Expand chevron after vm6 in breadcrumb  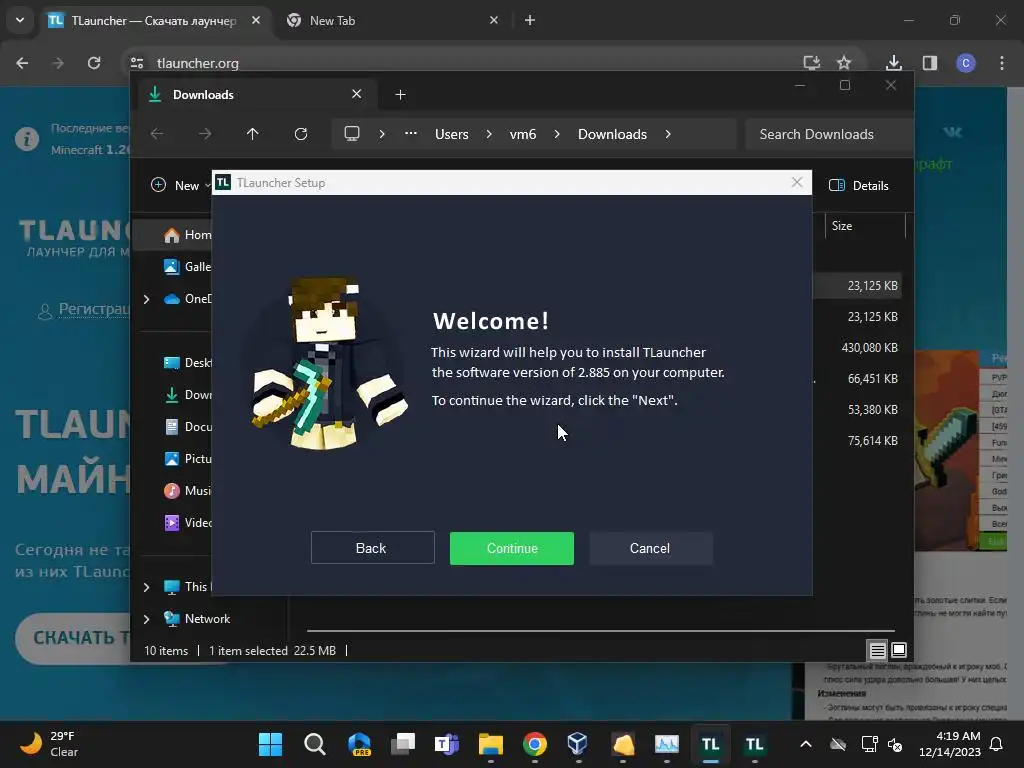tap(557, 134)
